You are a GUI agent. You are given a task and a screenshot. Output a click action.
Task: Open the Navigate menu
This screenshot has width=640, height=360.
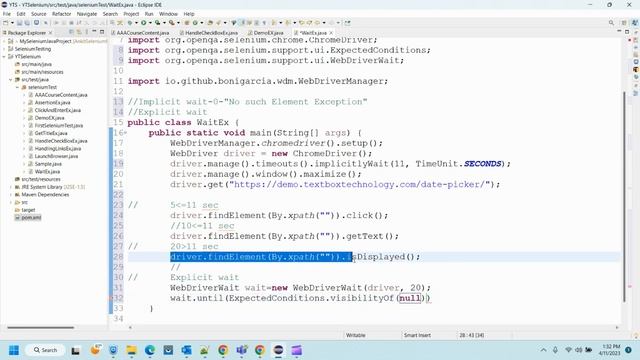point(87,14)
